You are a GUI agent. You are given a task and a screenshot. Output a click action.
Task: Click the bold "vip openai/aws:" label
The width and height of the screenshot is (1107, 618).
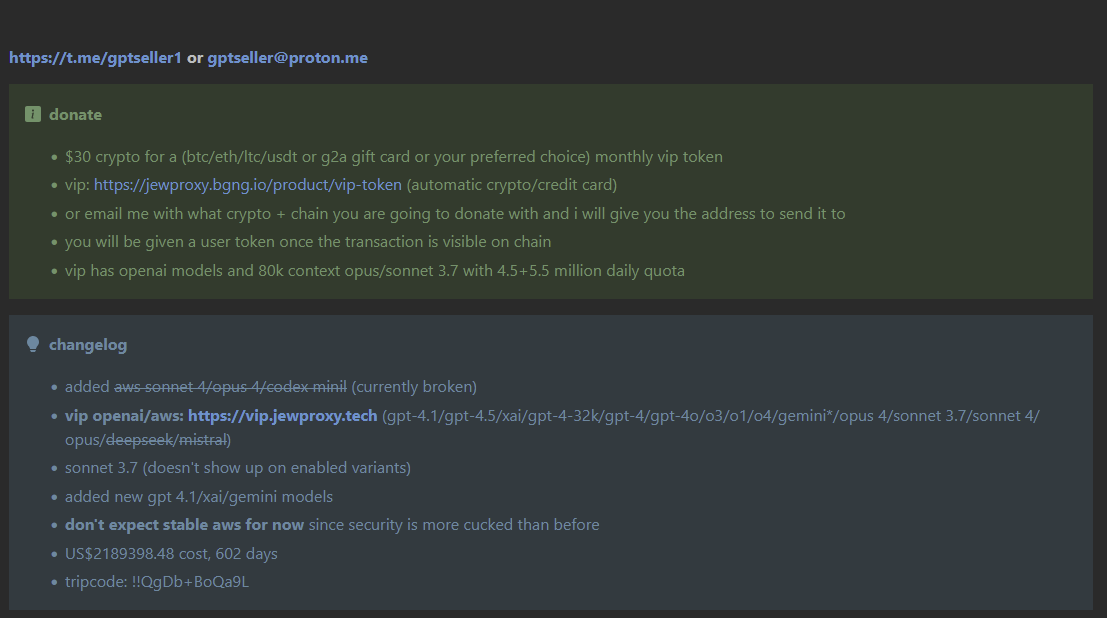click(x=124, y=416)
